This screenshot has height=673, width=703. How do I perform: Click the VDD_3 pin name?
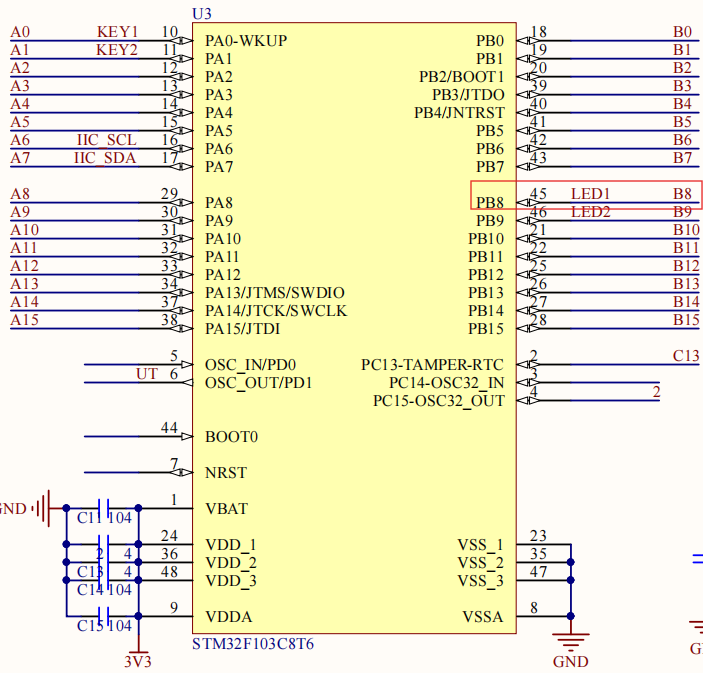(231, 581)
